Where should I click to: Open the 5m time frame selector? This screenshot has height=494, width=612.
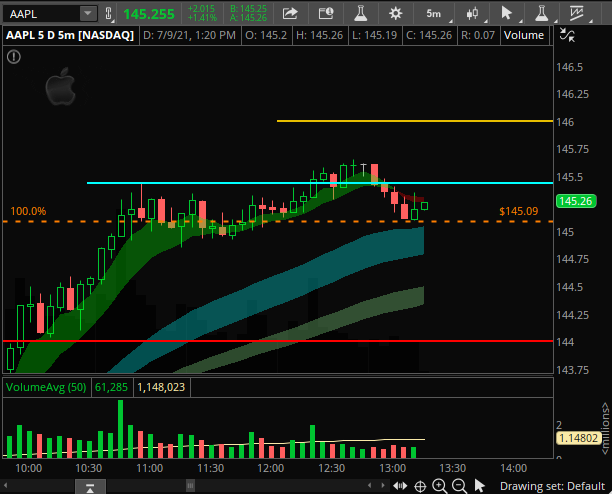434,14
